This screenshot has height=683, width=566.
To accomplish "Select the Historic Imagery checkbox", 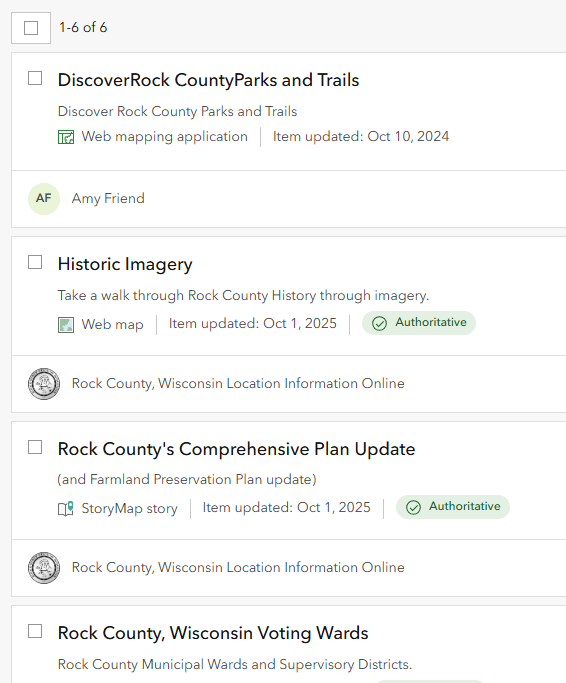I will pyautogui.click(x=35, y=262).
